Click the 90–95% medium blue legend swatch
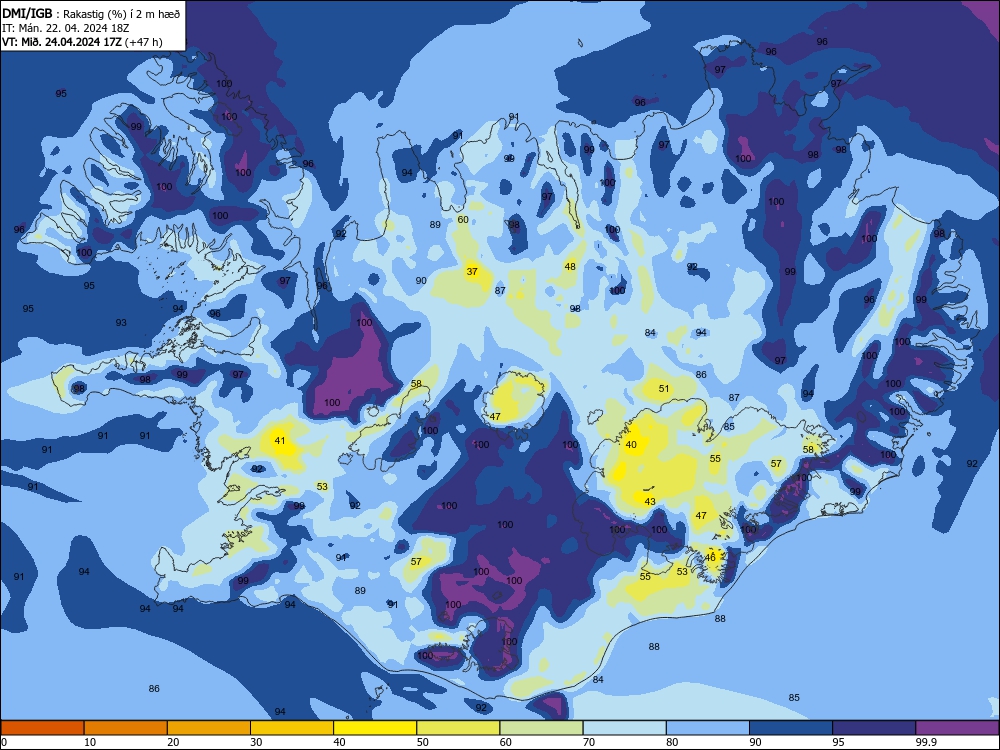This screenshot has height=750, width=1000. tap(791, 728)
